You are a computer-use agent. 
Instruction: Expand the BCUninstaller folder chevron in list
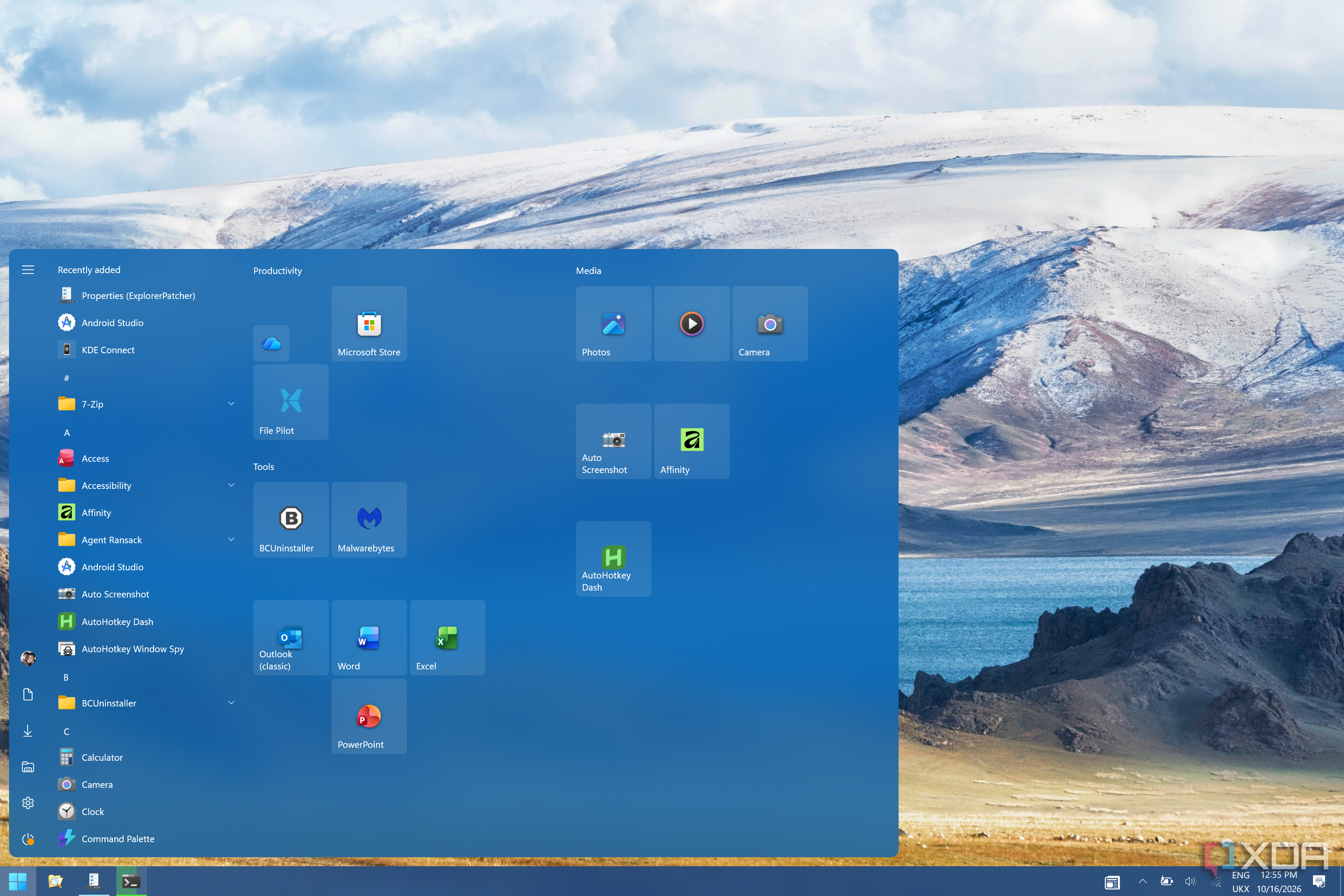point(231,703)
